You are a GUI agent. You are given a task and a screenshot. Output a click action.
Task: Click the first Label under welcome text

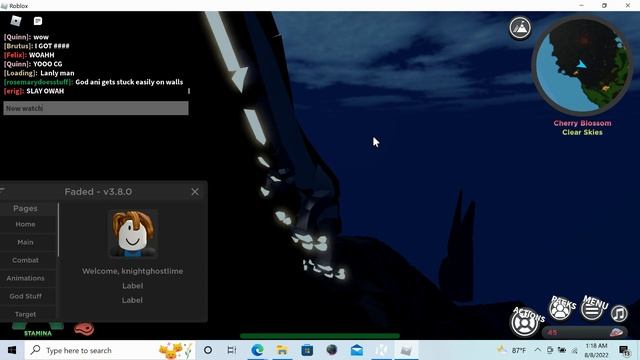click(x=132, y=286)
